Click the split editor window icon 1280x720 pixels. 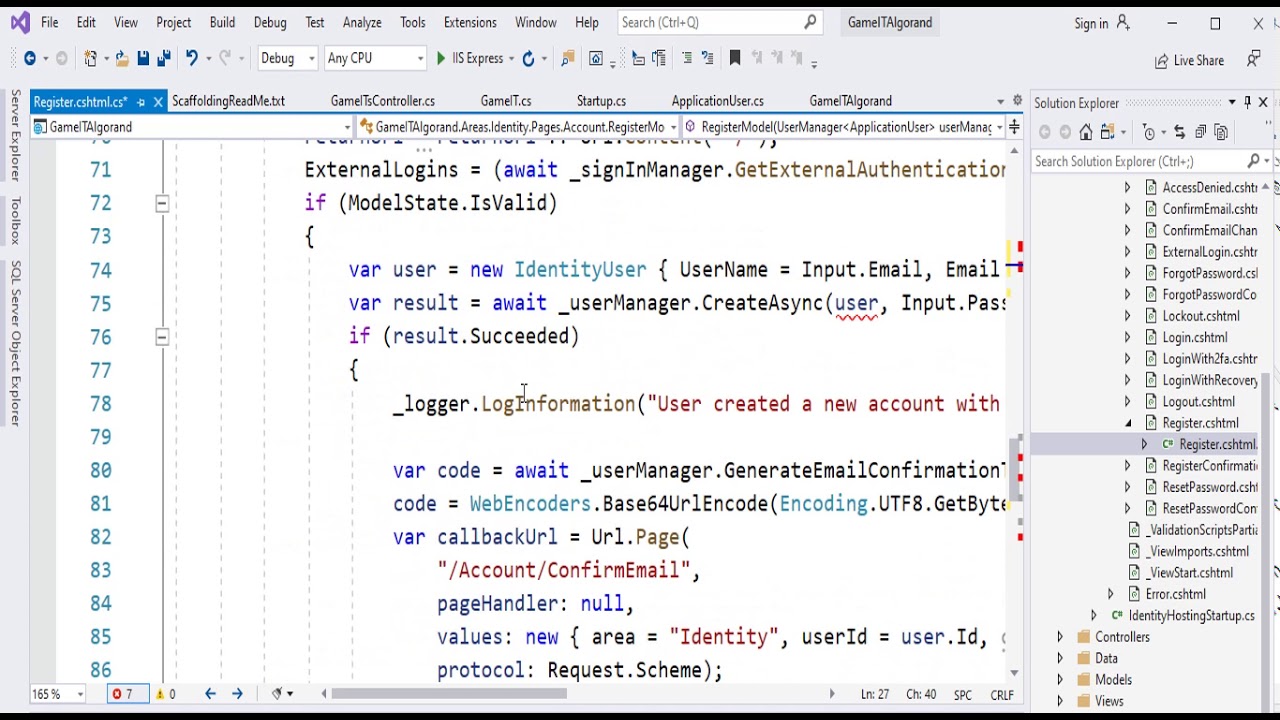point(1014,127)
